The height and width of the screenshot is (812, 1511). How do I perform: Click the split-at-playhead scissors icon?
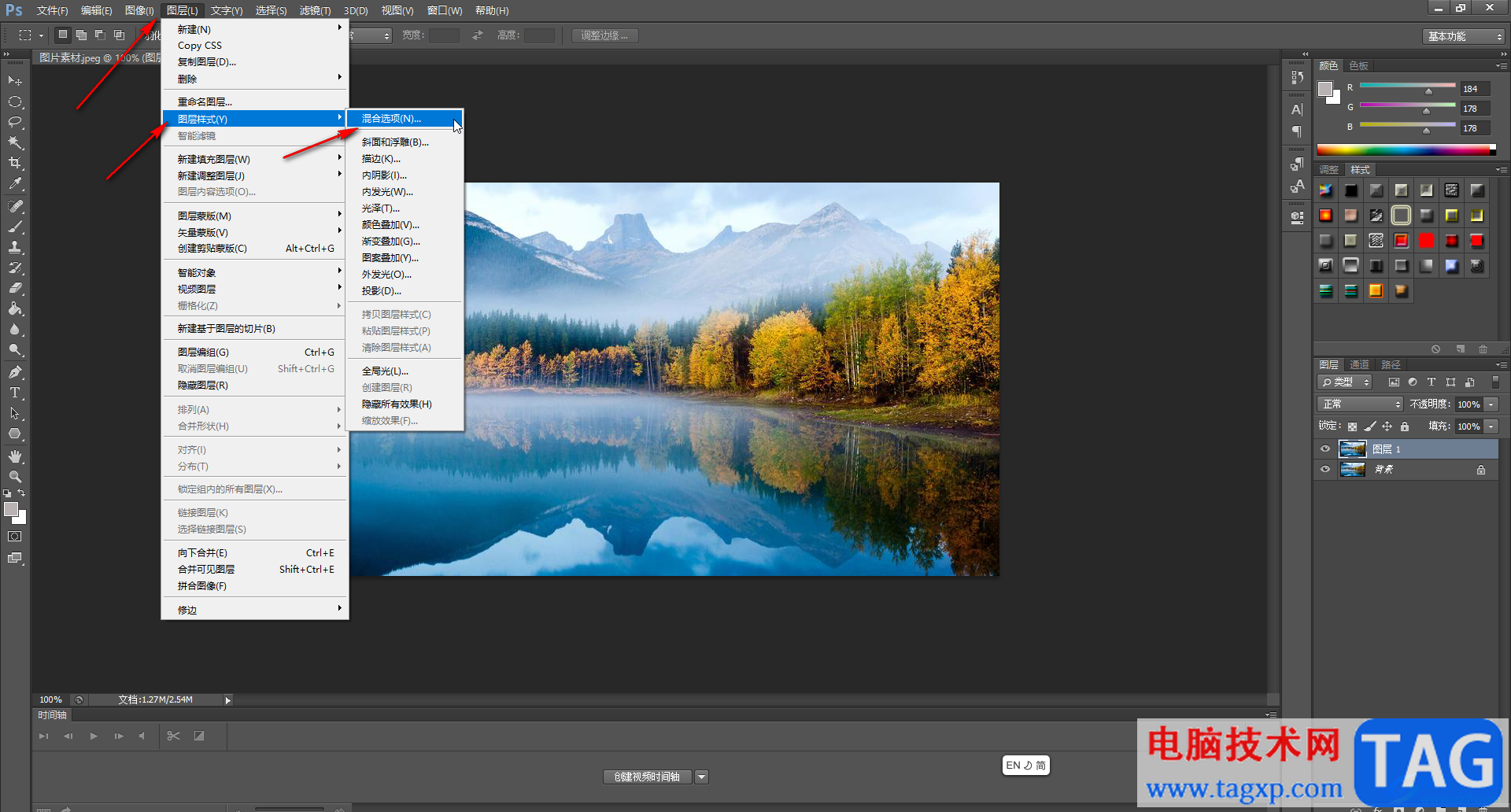pyautogui.click(x=174, y=736)
